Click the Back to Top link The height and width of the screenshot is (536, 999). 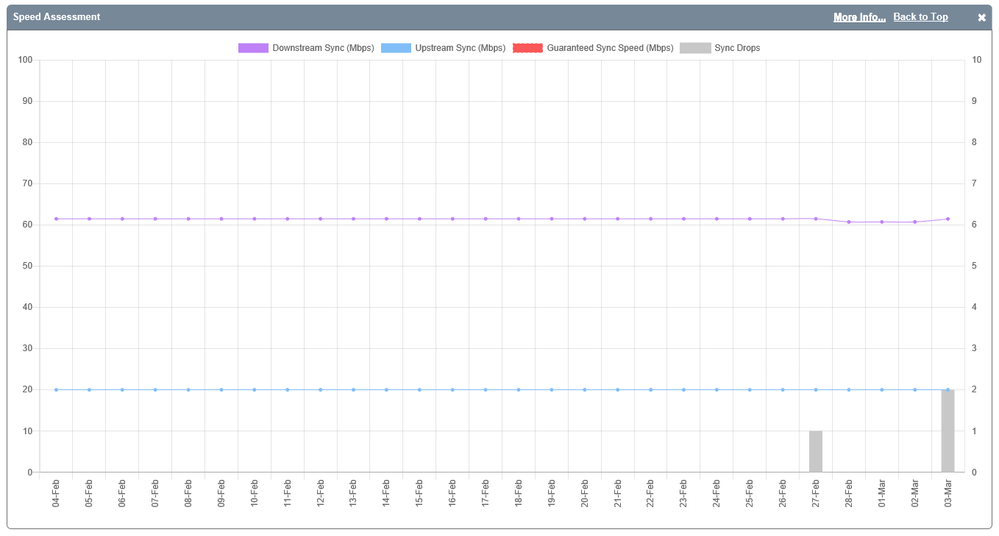tap(920, 17)
